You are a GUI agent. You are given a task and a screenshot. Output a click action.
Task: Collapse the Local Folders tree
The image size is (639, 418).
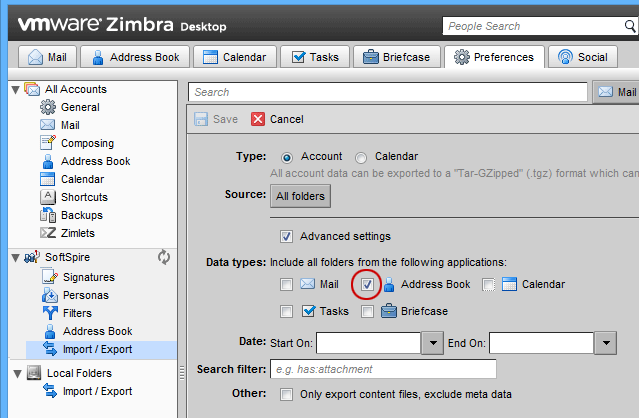pos(17,374)
